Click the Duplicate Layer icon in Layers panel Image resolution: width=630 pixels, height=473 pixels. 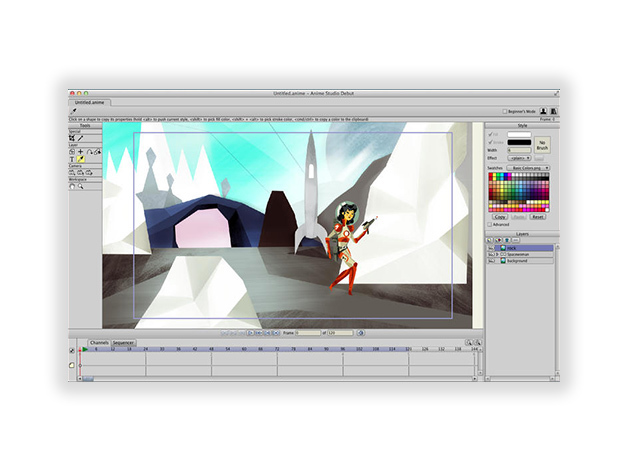click(498, 240)
